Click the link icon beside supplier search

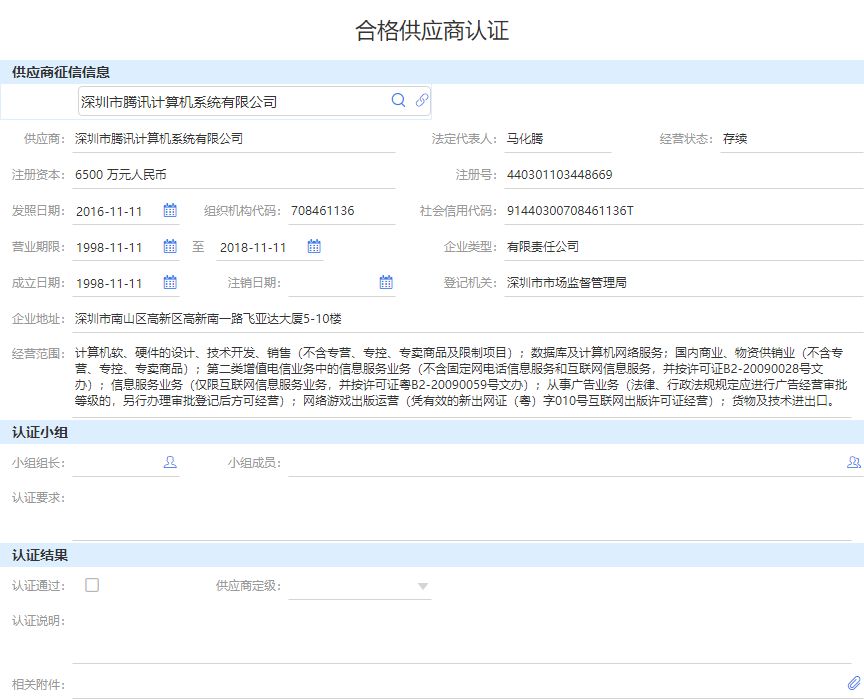(422, 100)
